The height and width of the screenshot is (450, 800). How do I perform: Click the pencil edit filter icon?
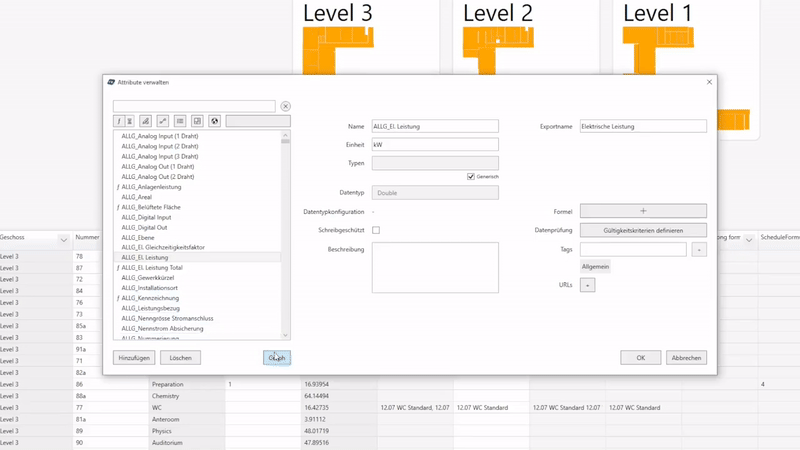146,121
